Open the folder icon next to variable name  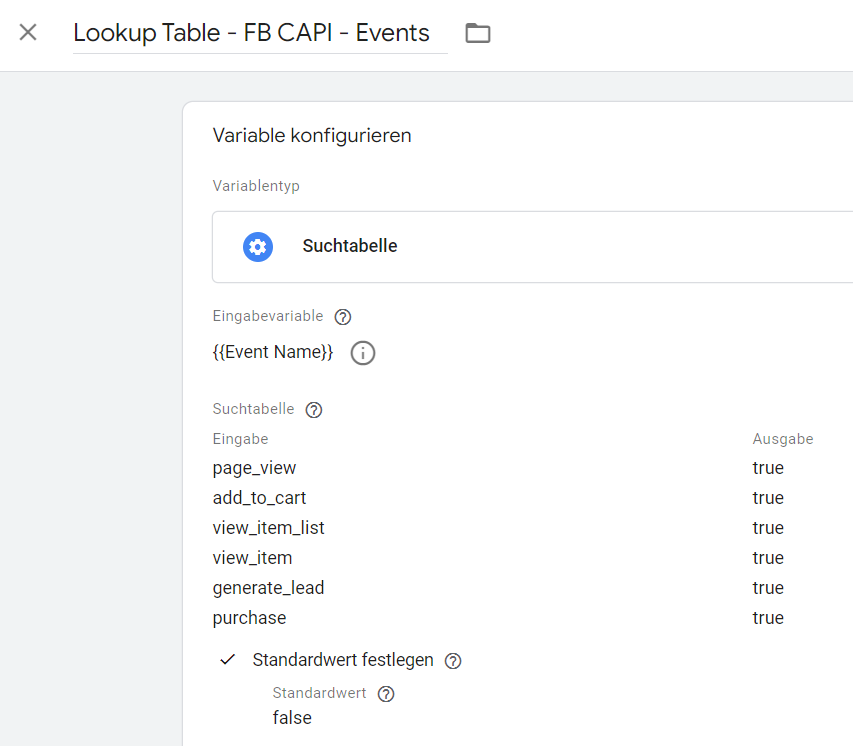point(478,33)
